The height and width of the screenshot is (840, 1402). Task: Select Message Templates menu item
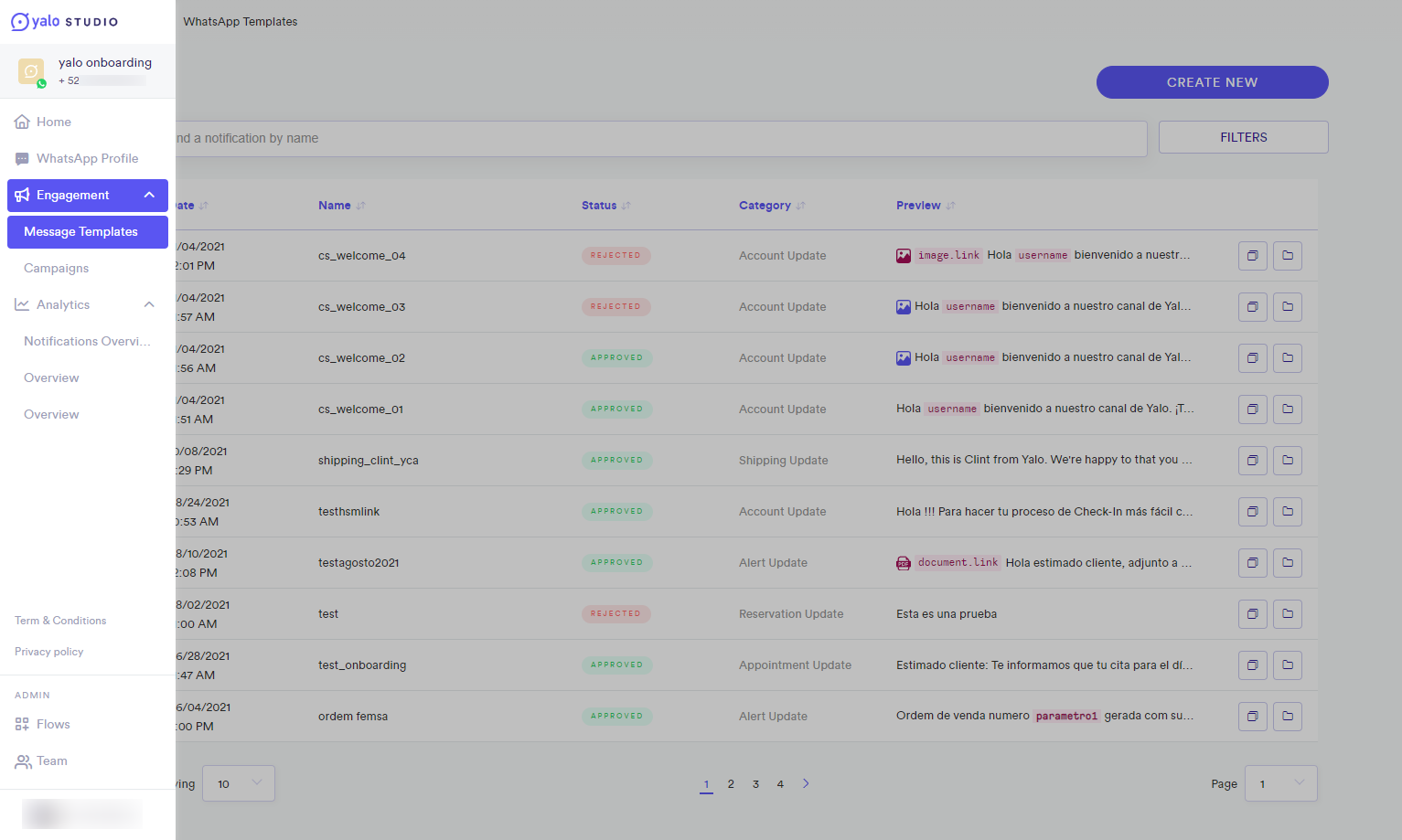pos(88,232)
